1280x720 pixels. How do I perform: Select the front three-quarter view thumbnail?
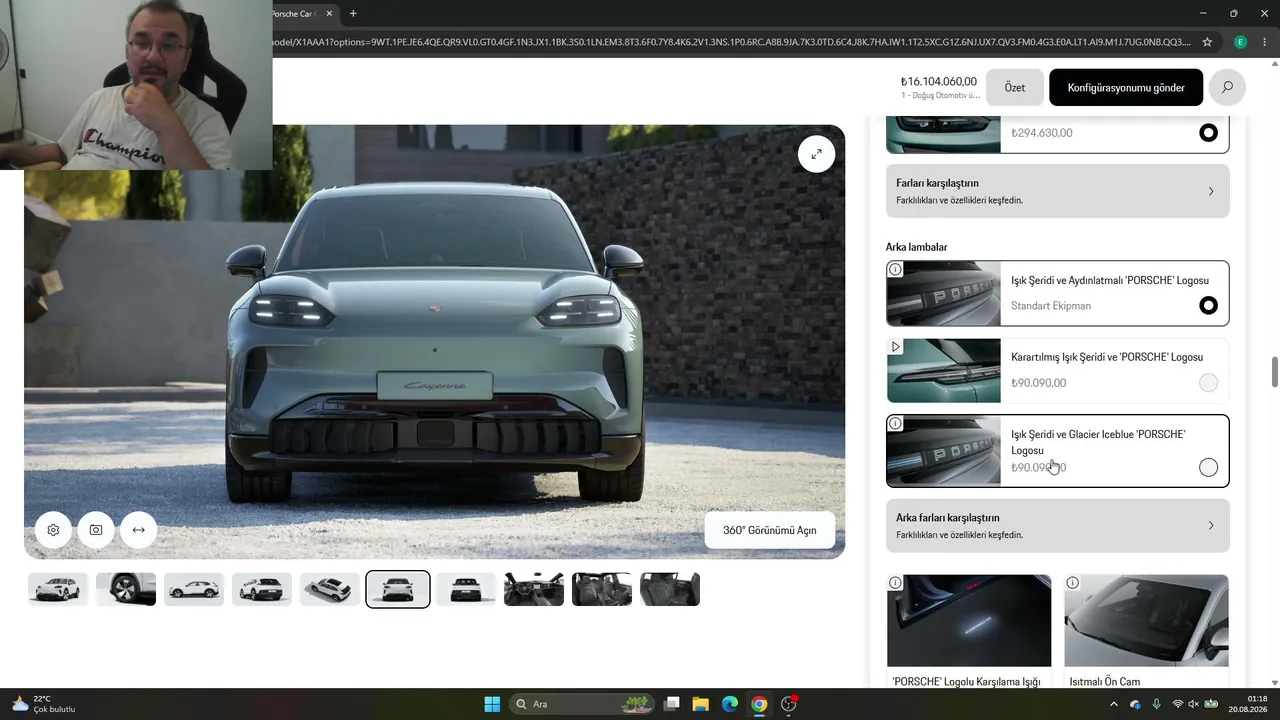pyautogui.click(x=58, y=589)
